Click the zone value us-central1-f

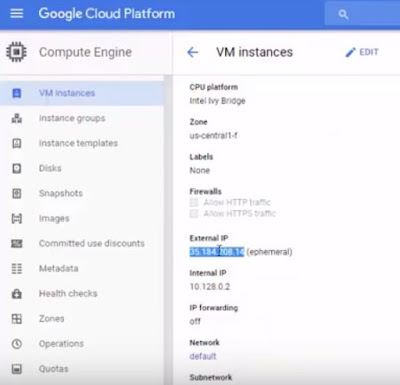click(x=214, y=136)
